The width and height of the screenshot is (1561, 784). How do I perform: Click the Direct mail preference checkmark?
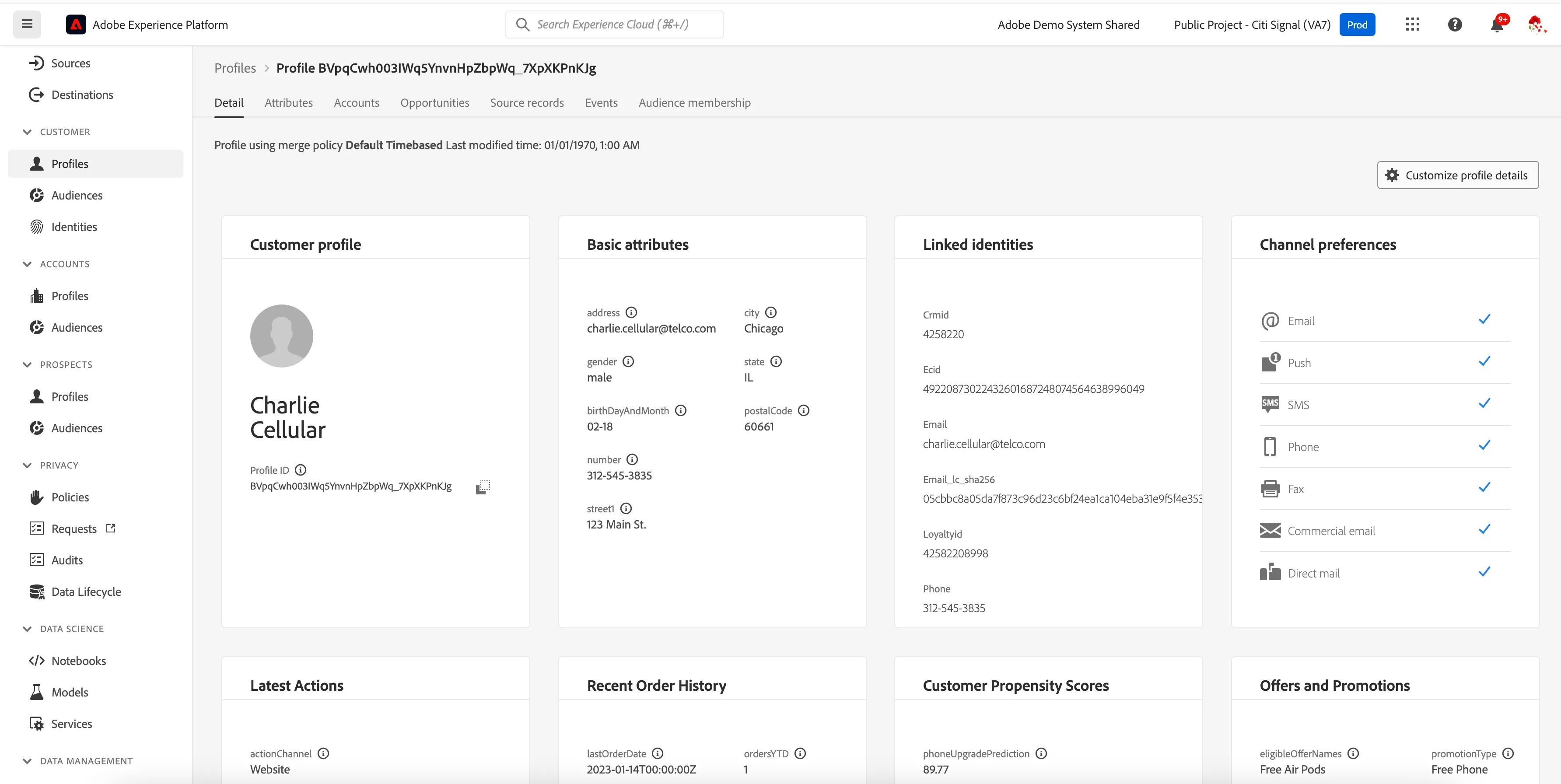pos(1484,572)
